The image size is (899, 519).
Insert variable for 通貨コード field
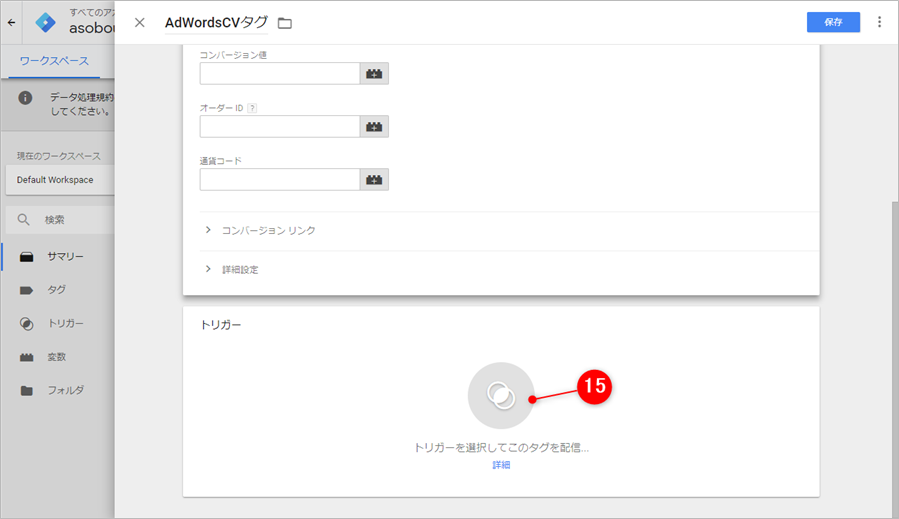374,179
